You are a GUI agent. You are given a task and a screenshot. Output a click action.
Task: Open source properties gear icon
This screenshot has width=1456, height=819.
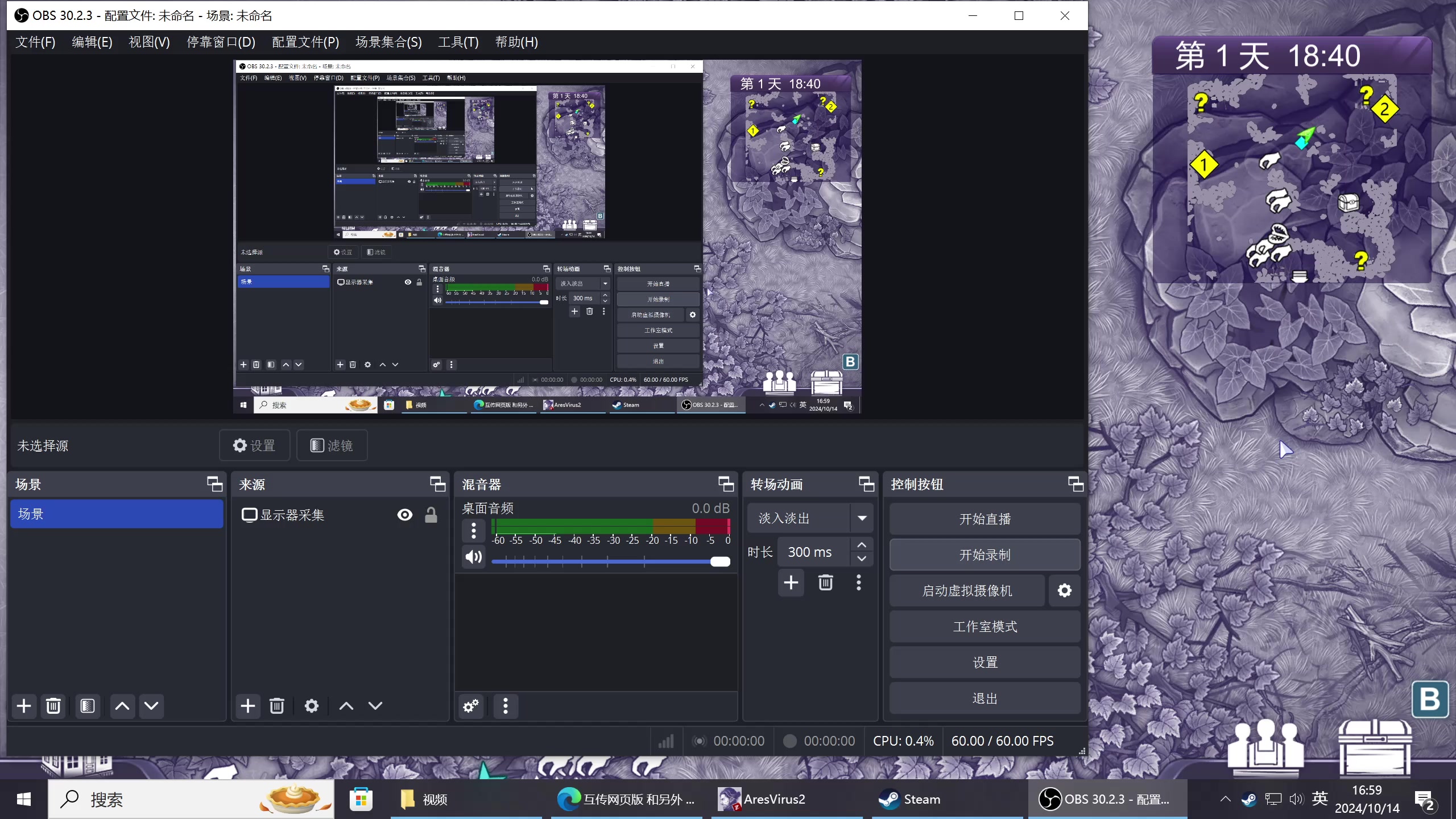tap(312, 706)
